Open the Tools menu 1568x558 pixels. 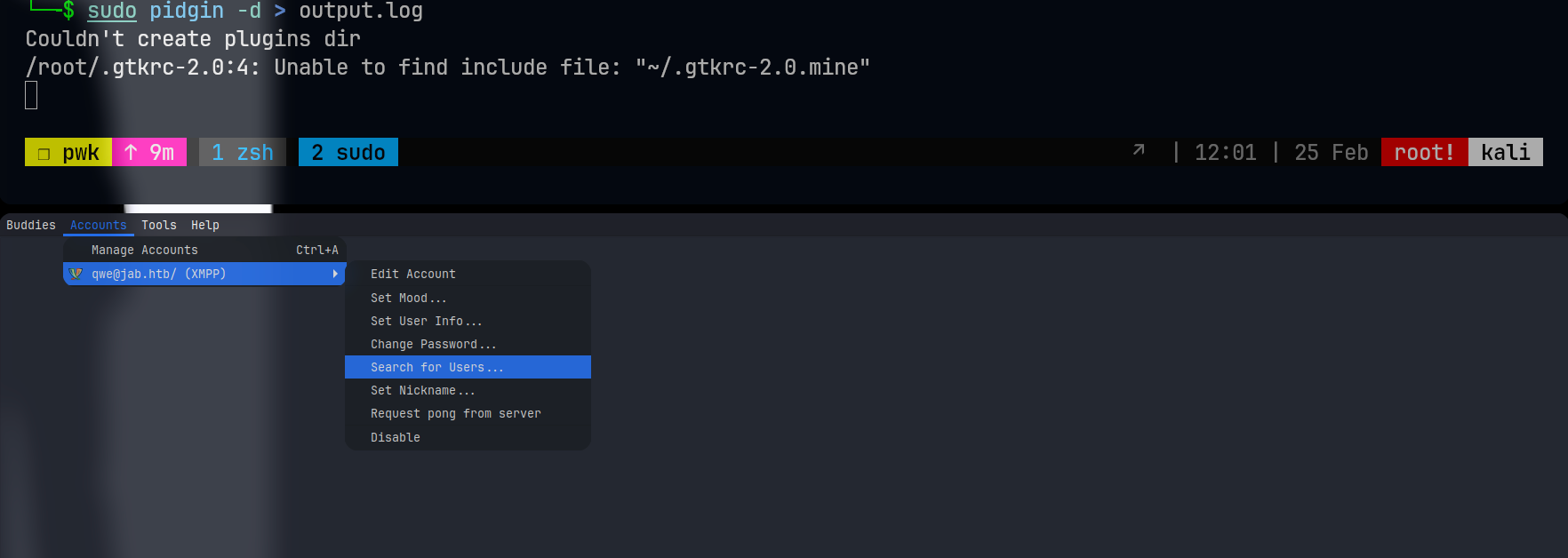coord(159,225)
